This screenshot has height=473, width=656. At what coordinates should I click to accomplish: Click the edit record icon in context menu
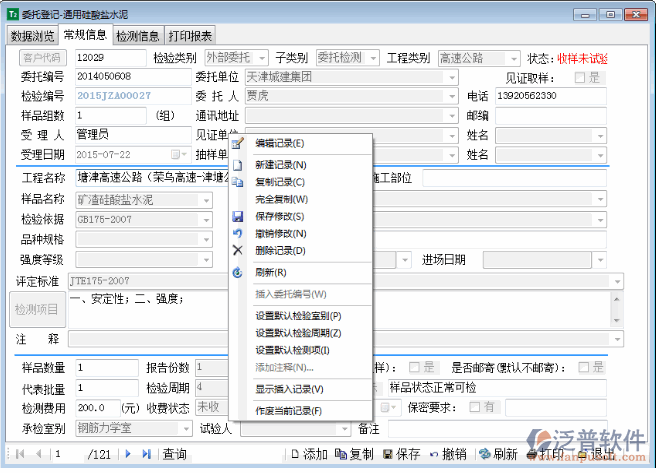click(x=237, y=144)
